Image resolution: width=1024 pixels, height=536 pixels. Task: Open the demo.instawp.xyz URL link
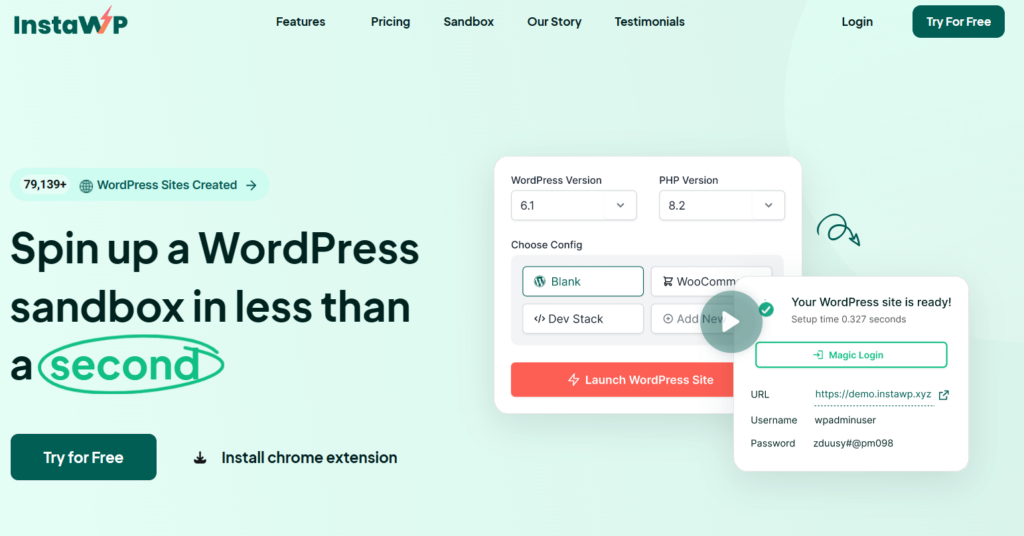tap(873, 394)
